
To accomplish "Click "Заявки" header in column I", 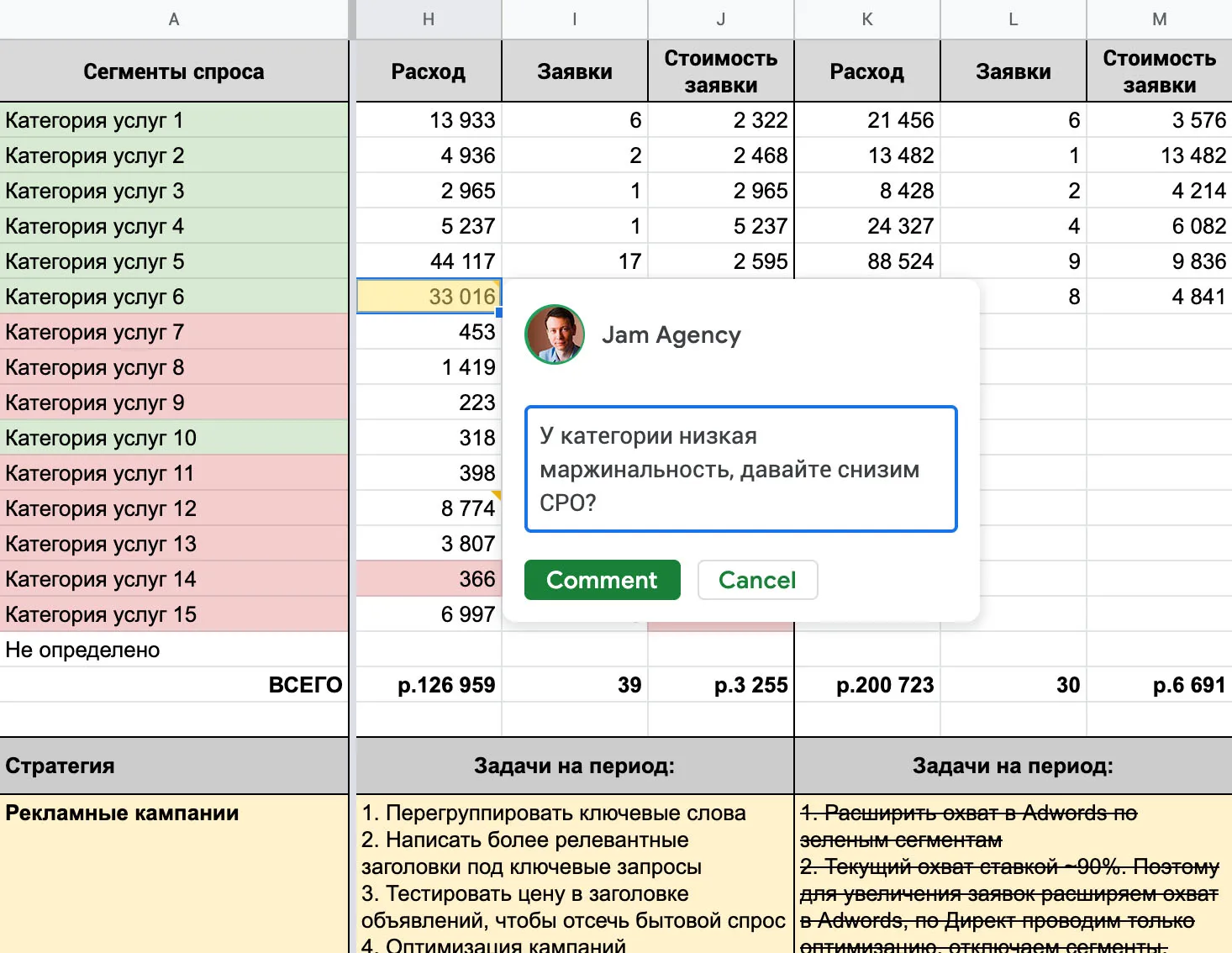I will point(575,71).
